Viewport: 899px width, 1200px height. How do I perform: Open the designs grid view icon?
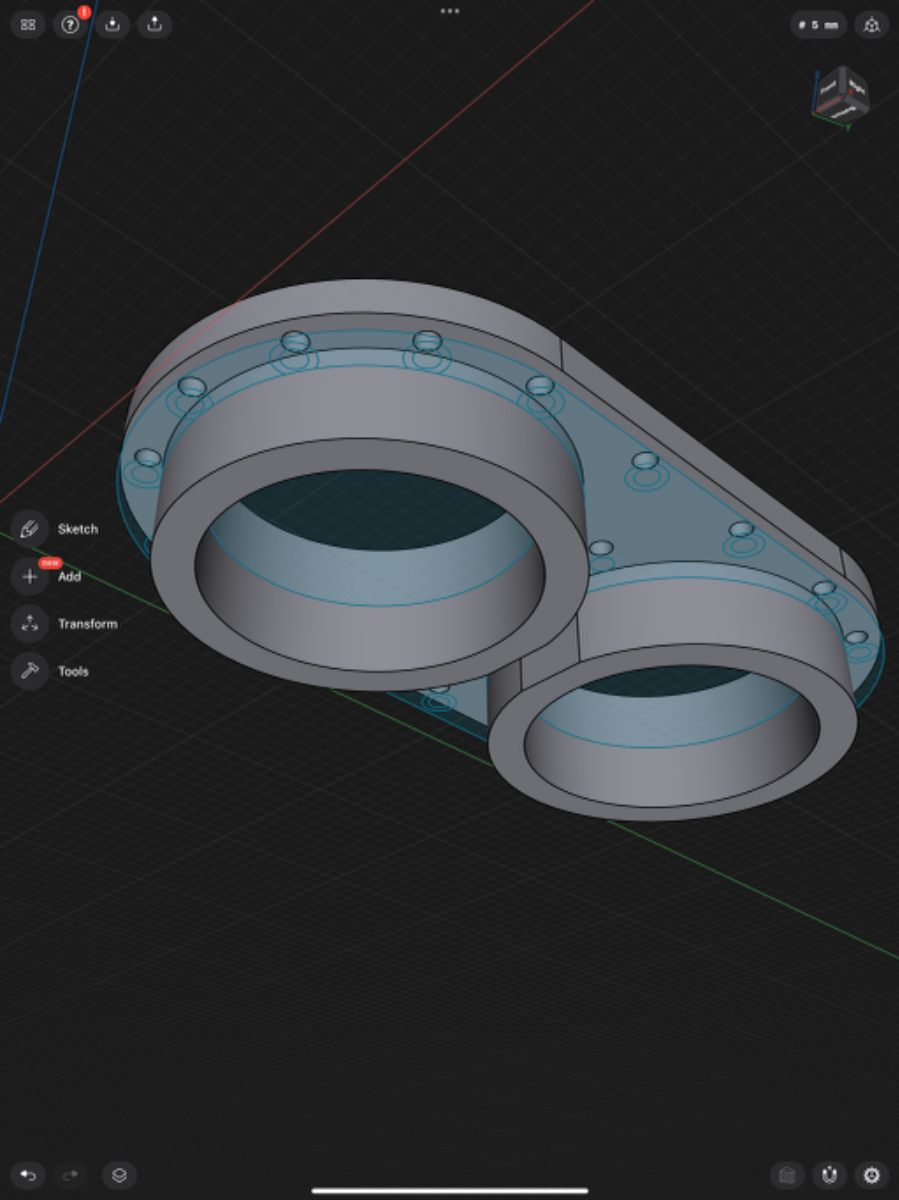coord(28,25)
